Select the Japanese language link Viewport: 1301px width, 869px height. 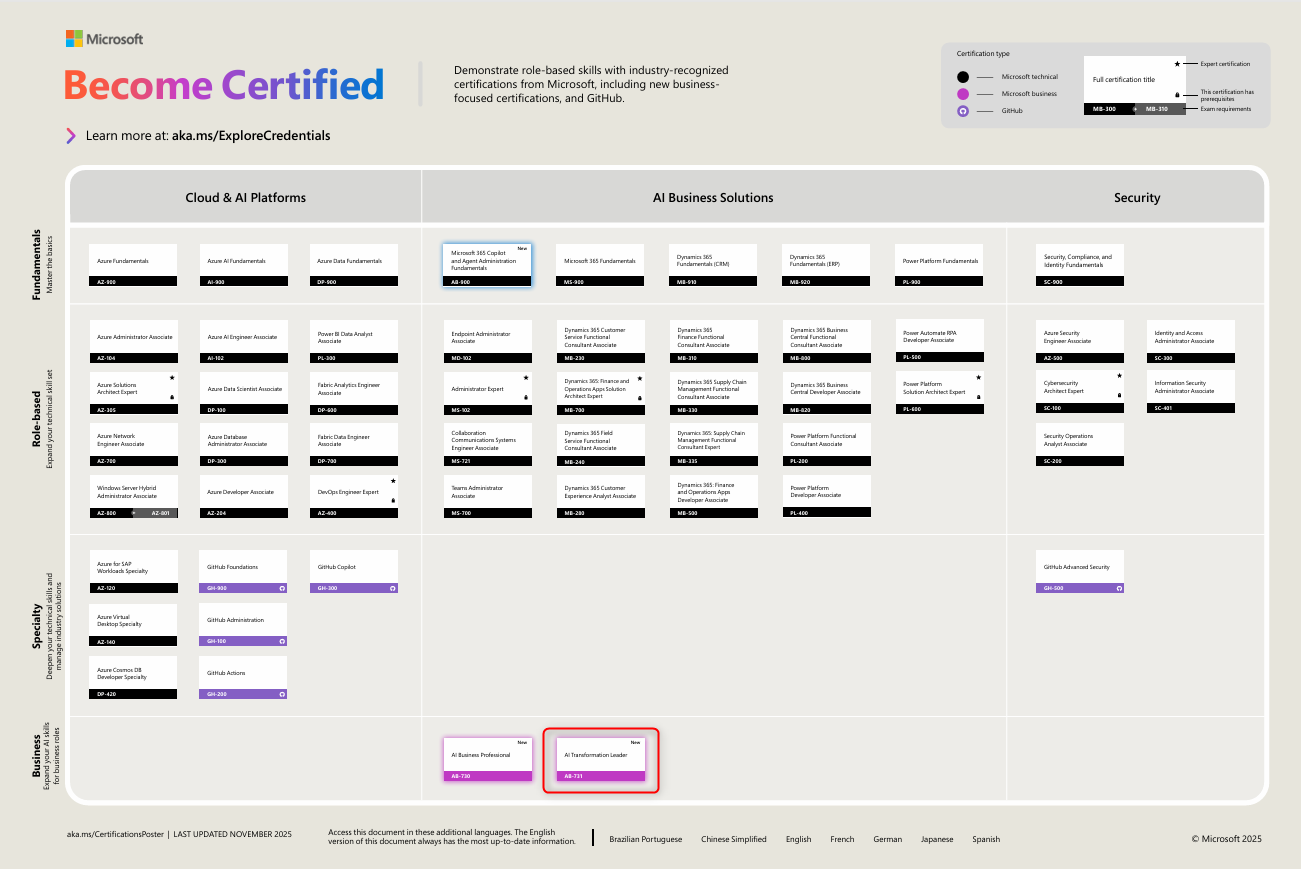tap(937, 839)
